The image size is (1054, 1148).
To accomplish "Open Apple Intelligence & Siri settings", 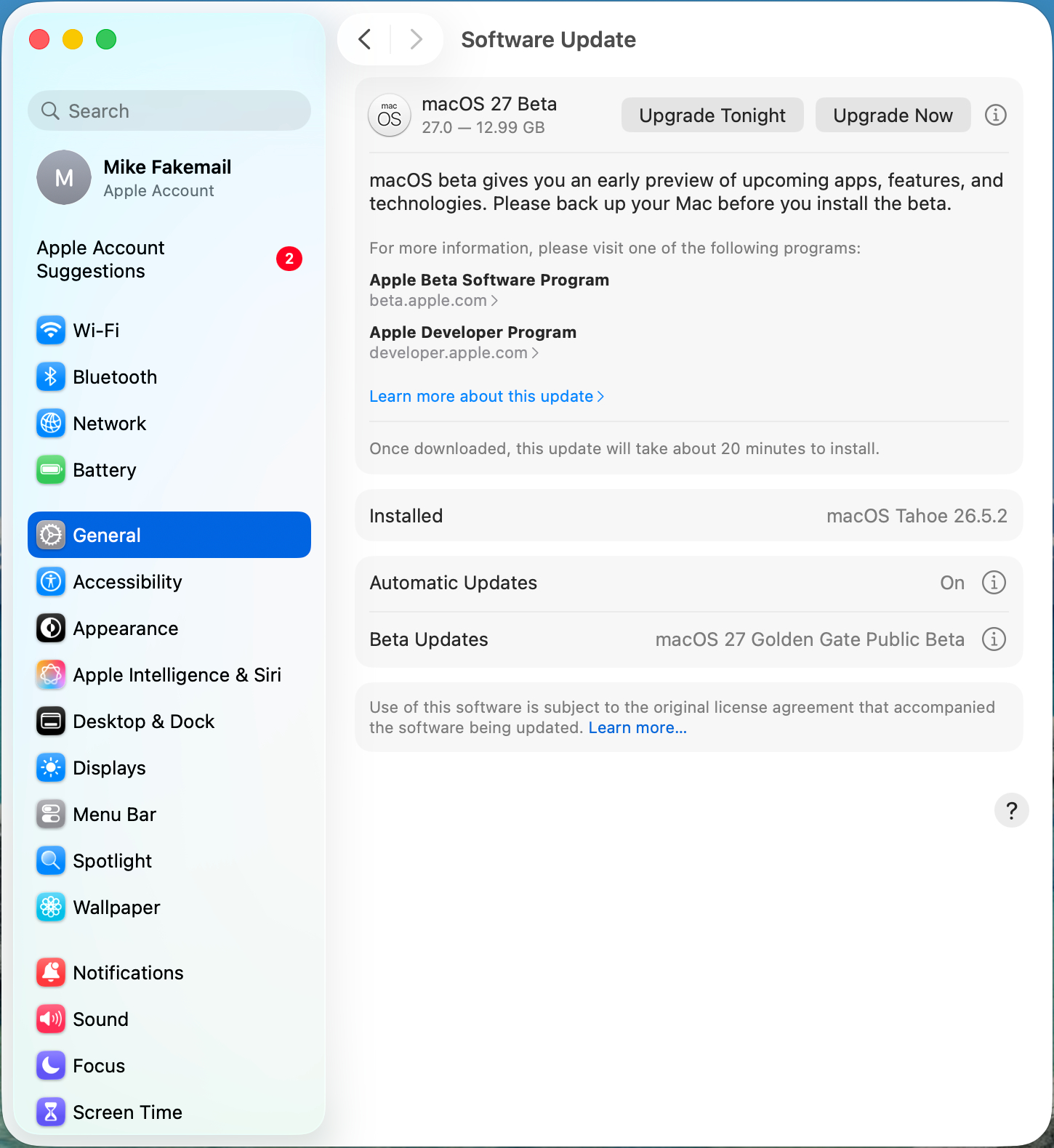I will (x=169, y=675).
